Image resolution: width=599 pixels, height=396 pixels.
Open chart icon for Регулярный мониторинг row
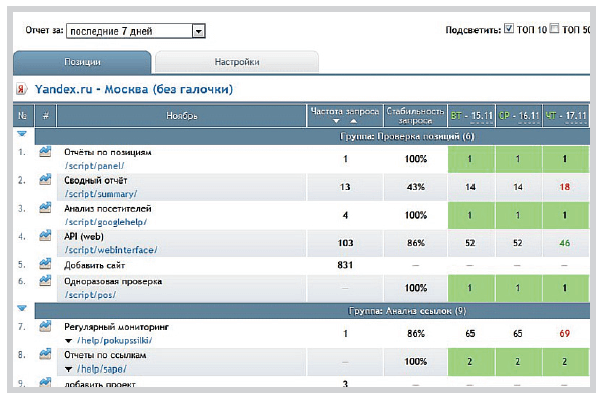coord(45,326)
